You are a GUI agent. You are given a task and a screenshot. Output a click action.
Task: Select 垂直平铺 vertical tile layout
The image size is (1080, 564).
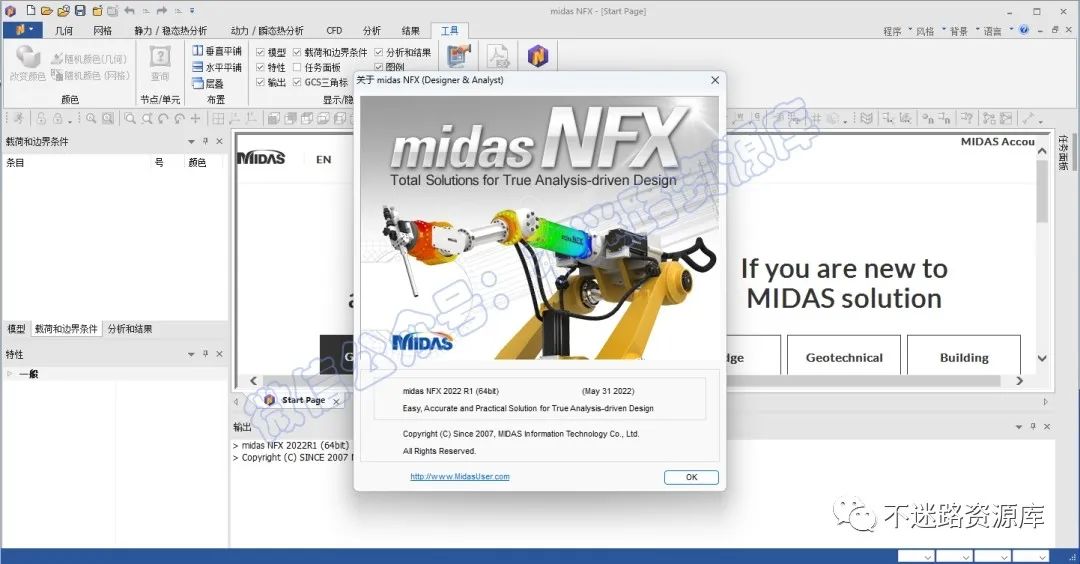[x=217, y=51]
